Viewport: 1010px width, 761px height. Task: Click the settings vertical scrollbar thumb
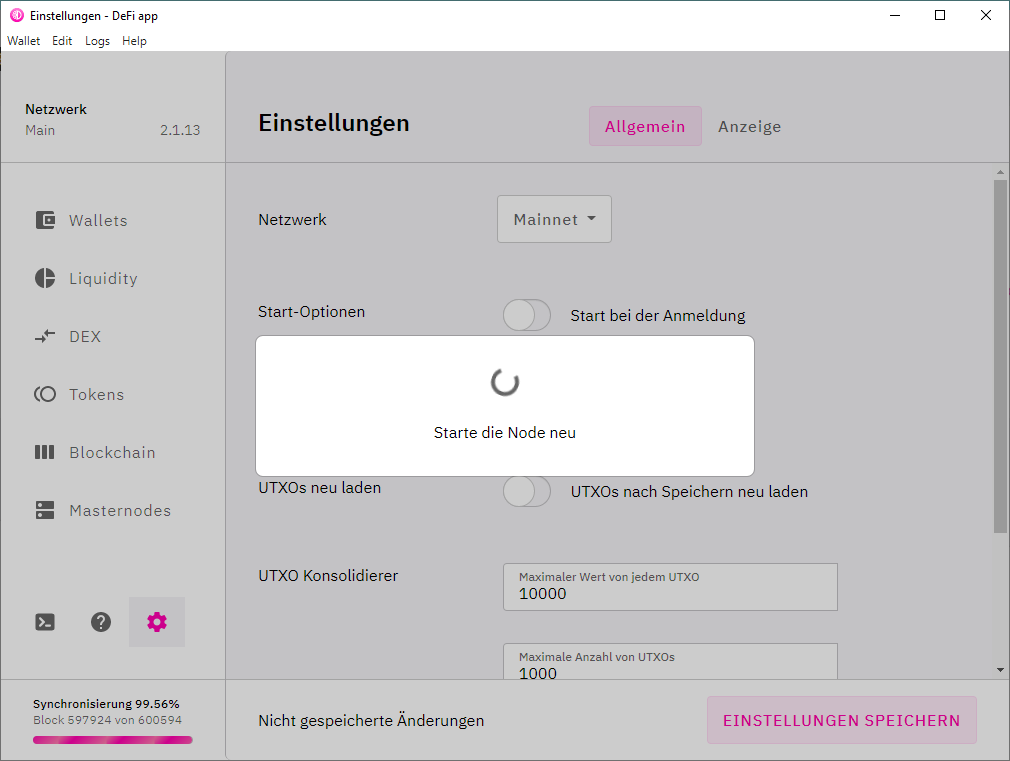click(1000, 356)
